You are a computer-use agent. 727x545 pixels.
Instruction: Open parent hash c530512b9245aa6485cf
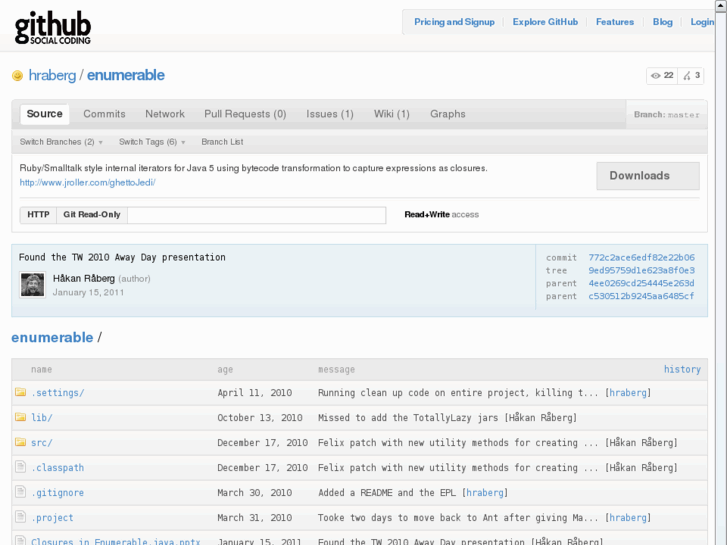[641, 296]
